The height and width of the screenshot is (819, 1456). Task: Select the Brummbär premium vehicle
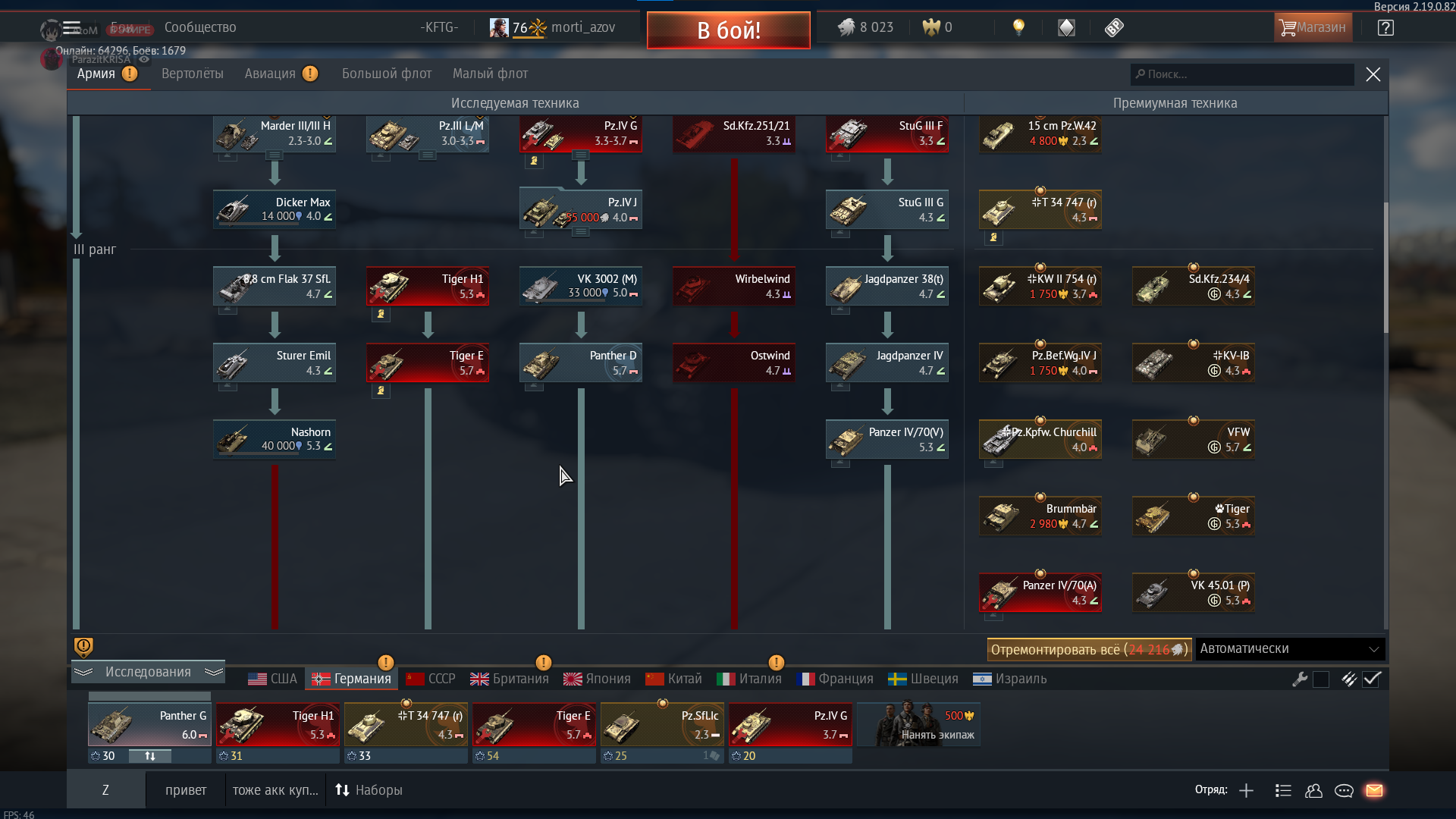click(1040, 516)
